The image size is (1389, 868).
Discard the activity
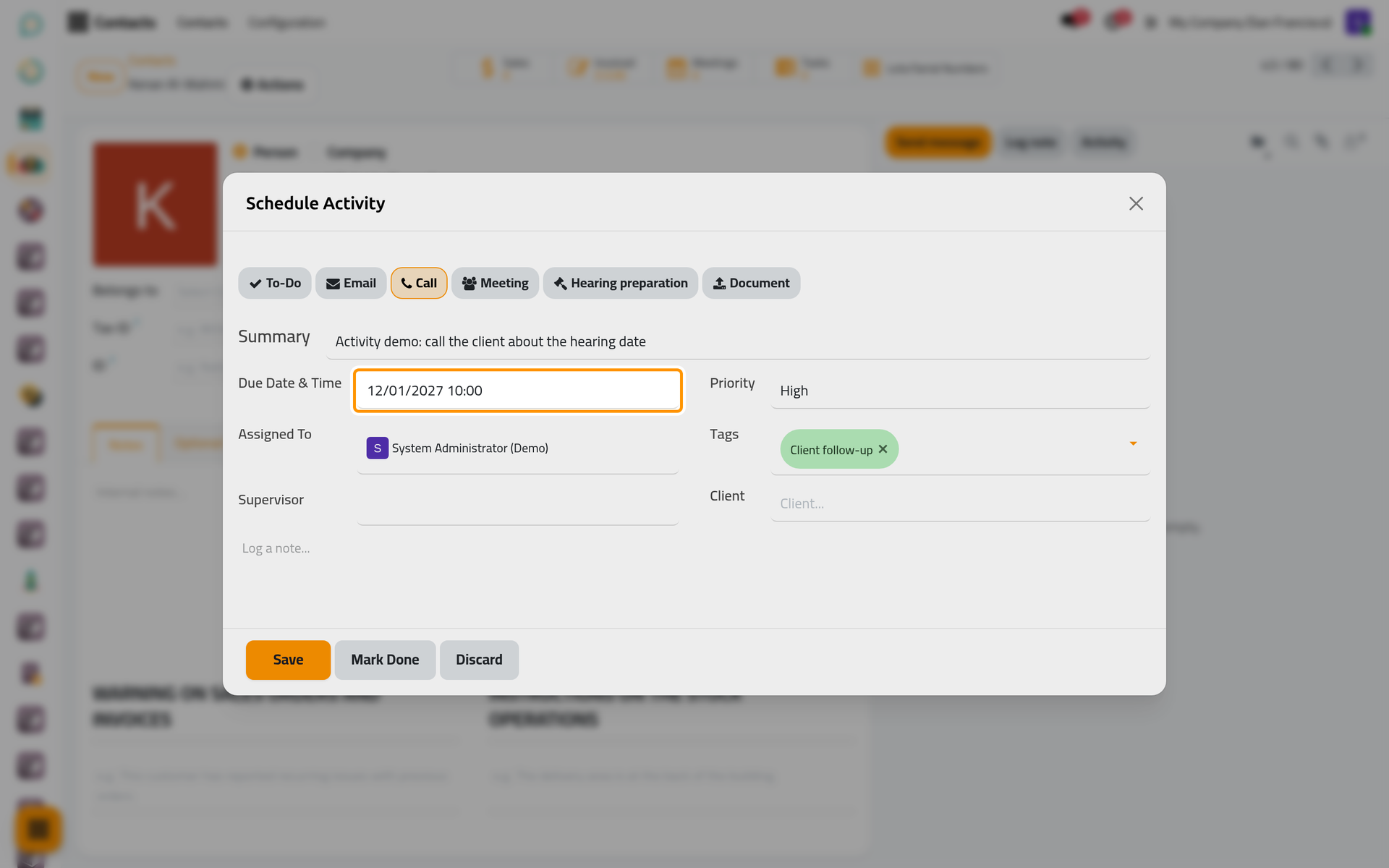pos(479,660)
